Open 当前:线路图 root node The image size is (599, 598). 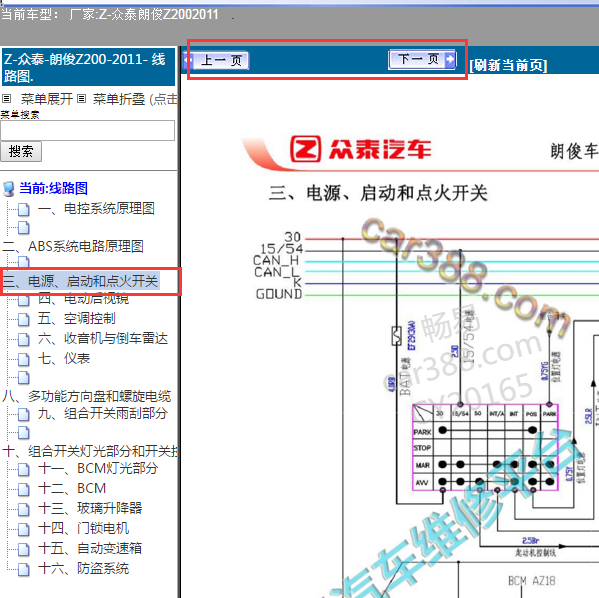(53, 188)
